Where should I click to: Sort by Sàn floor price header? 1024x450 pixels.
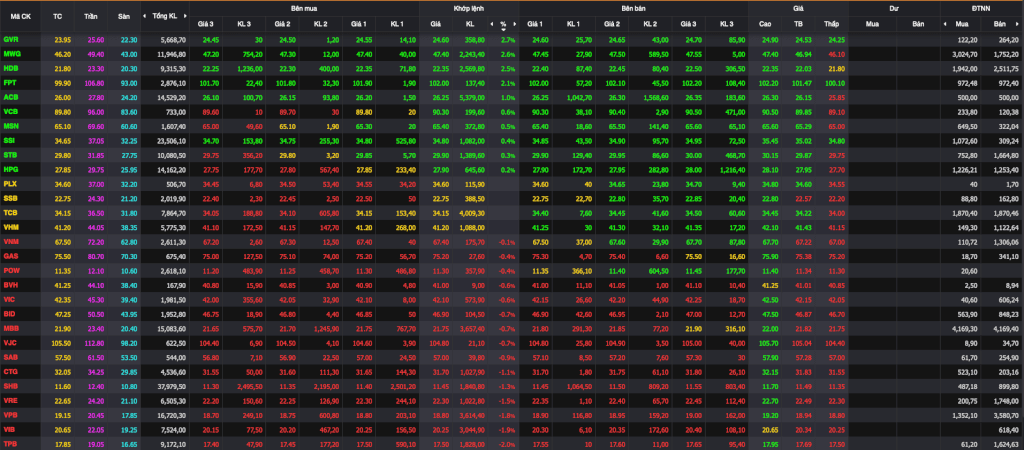tap(124, 16)
